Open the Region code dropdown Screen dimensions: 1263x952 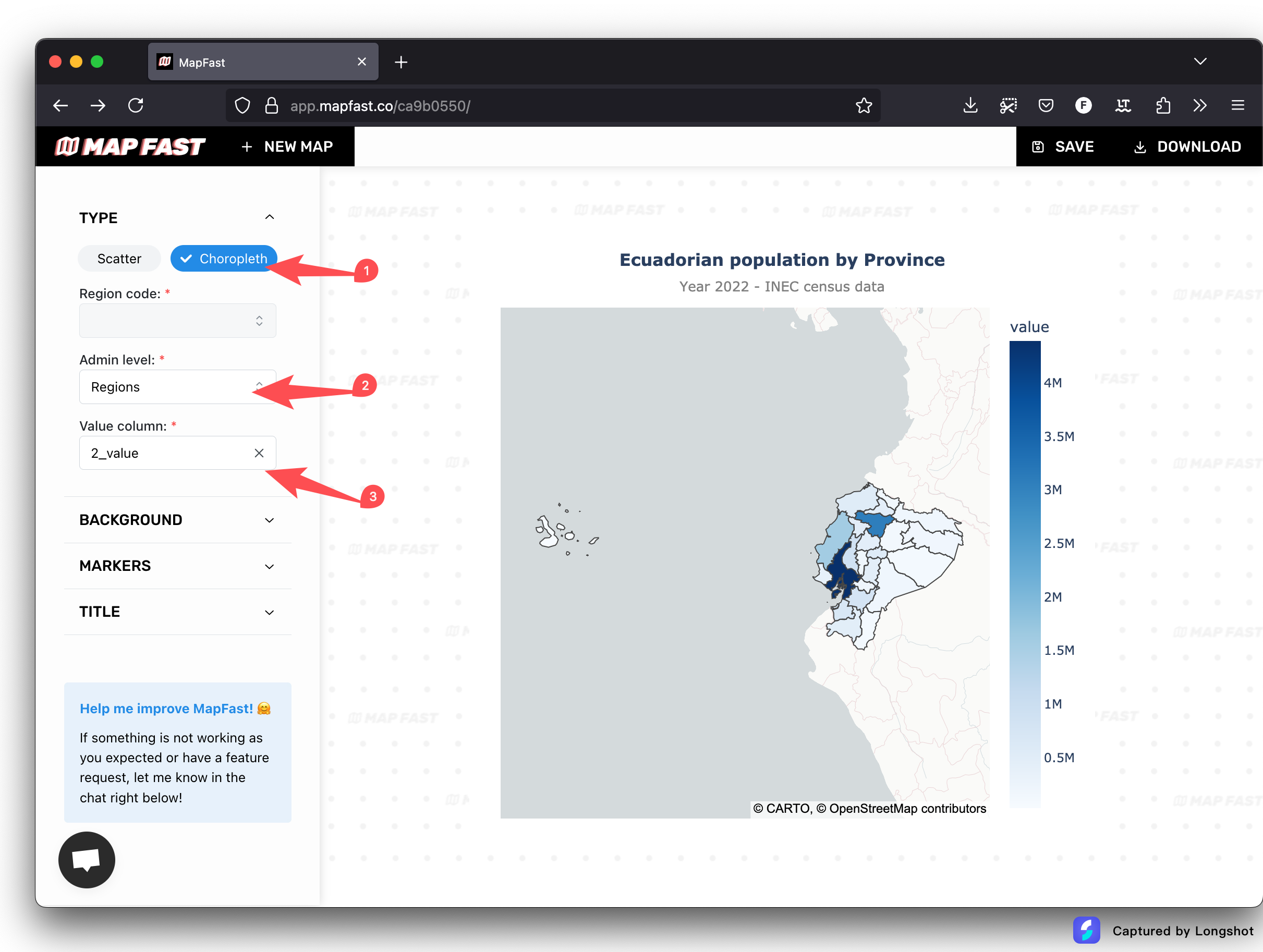[178, 321]
